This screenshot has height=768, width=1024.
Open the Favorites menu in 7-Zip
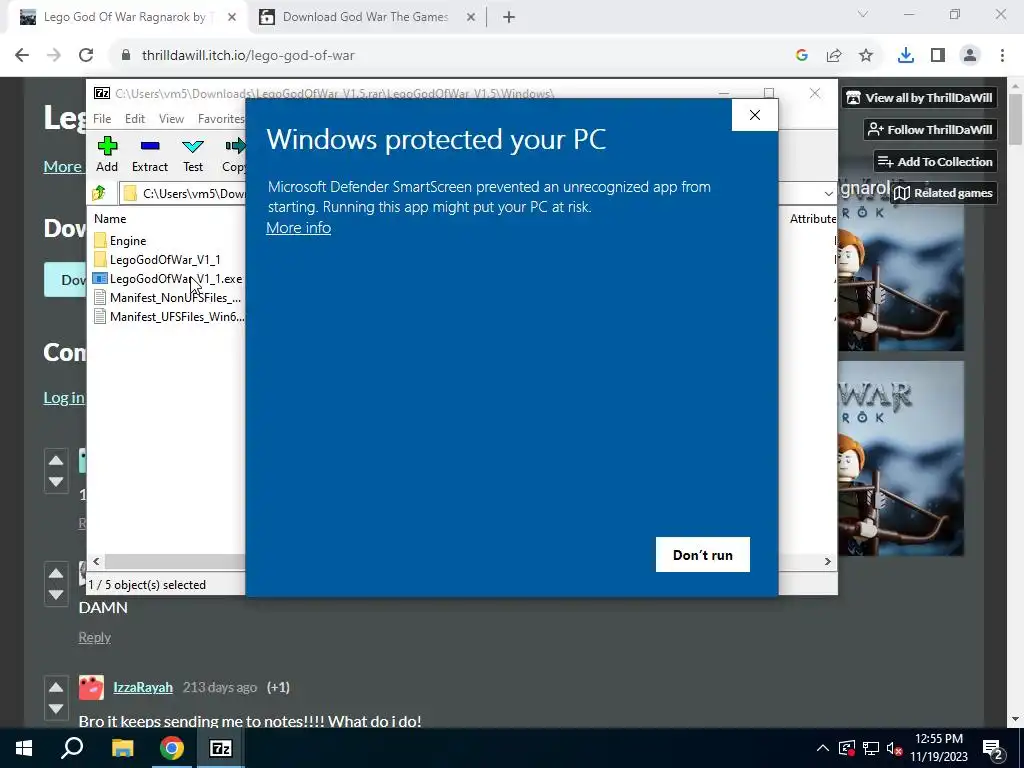pyautogui.click(x=221, y=118)
